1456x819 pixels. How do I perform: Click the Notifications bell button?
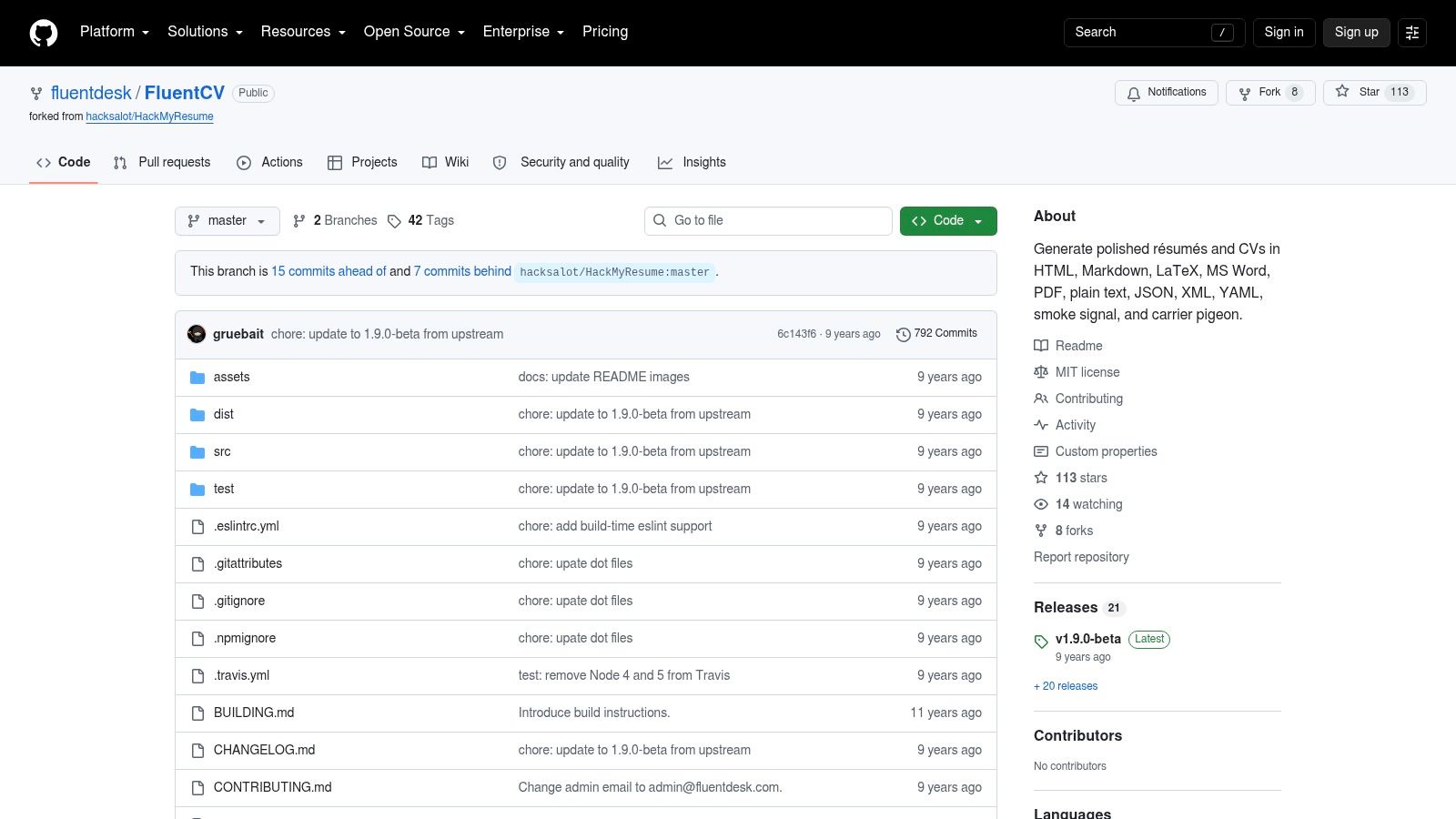1166,93
